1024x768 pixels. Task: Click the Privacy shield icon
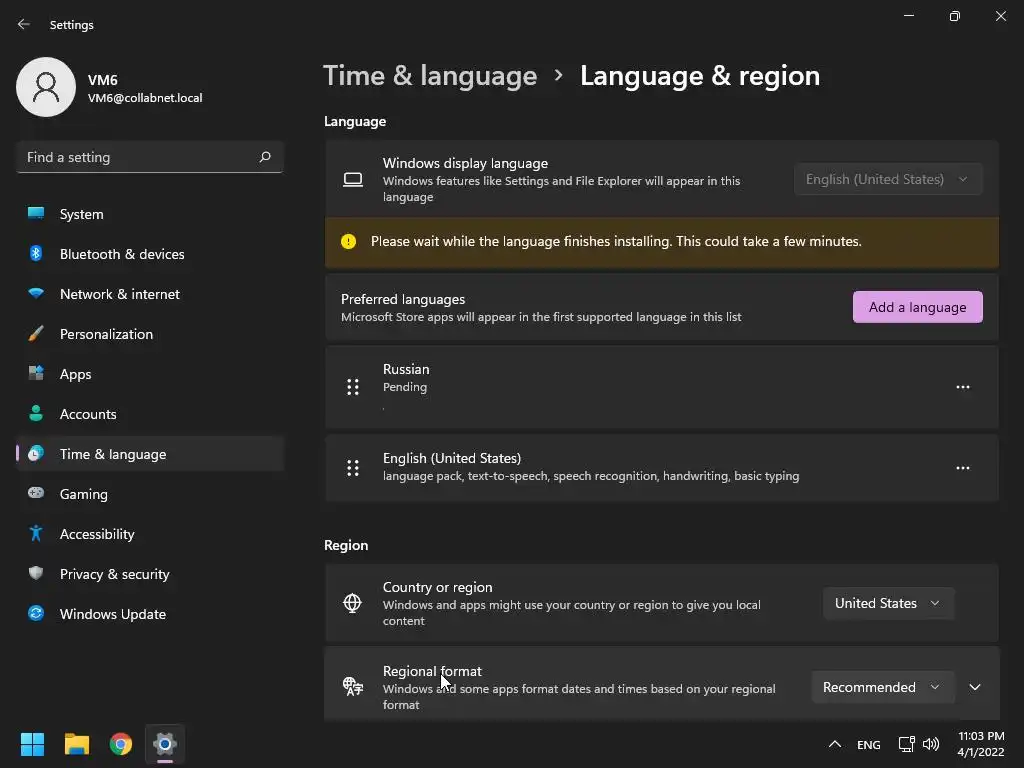(36, 573)
